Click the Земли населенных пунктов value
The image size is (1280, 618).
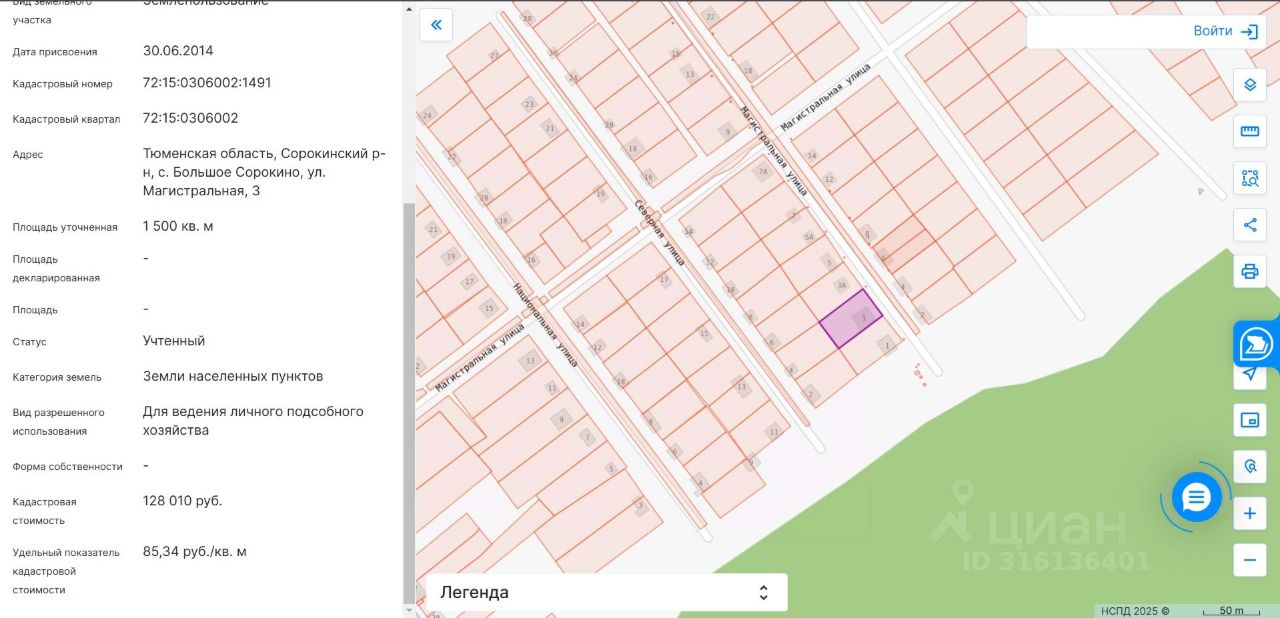tap(233, 376)
